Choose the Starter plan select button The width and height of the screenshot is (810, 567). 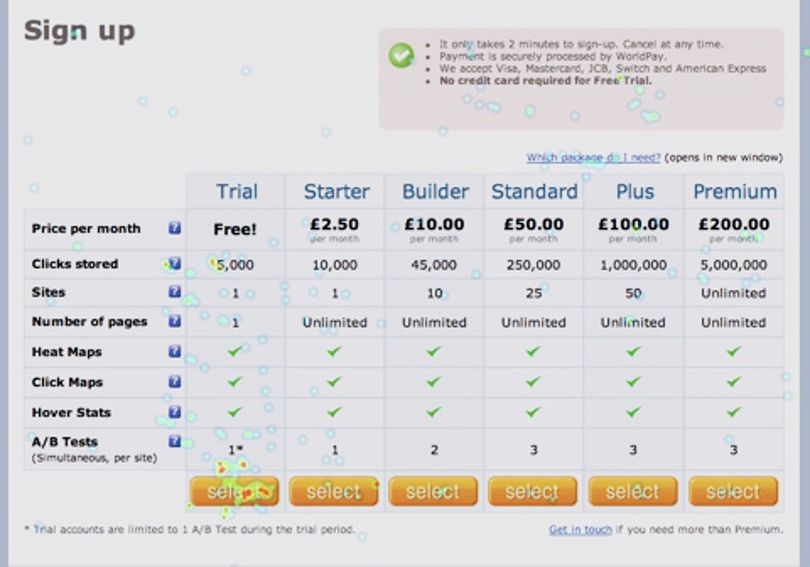point(334,491)
